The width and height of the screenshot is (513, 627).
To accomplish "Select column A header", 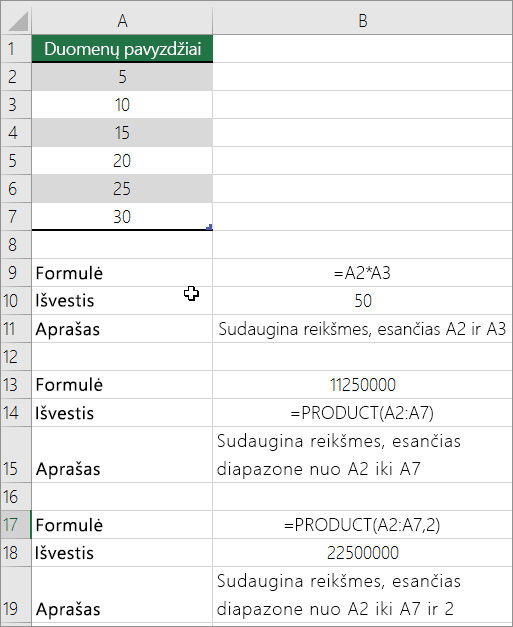I will (122, 20).
